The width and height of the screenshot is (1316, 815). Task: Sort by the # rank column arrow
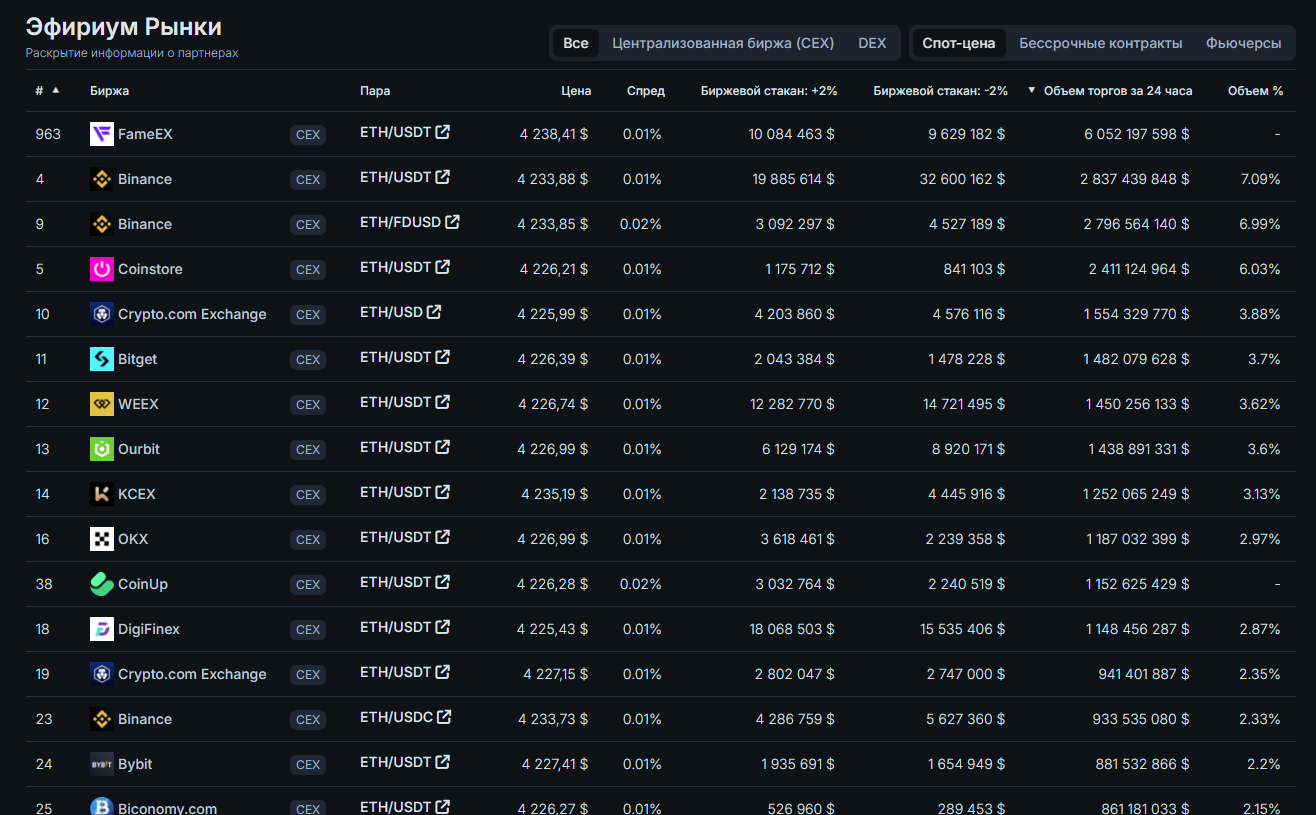[56, 90]
